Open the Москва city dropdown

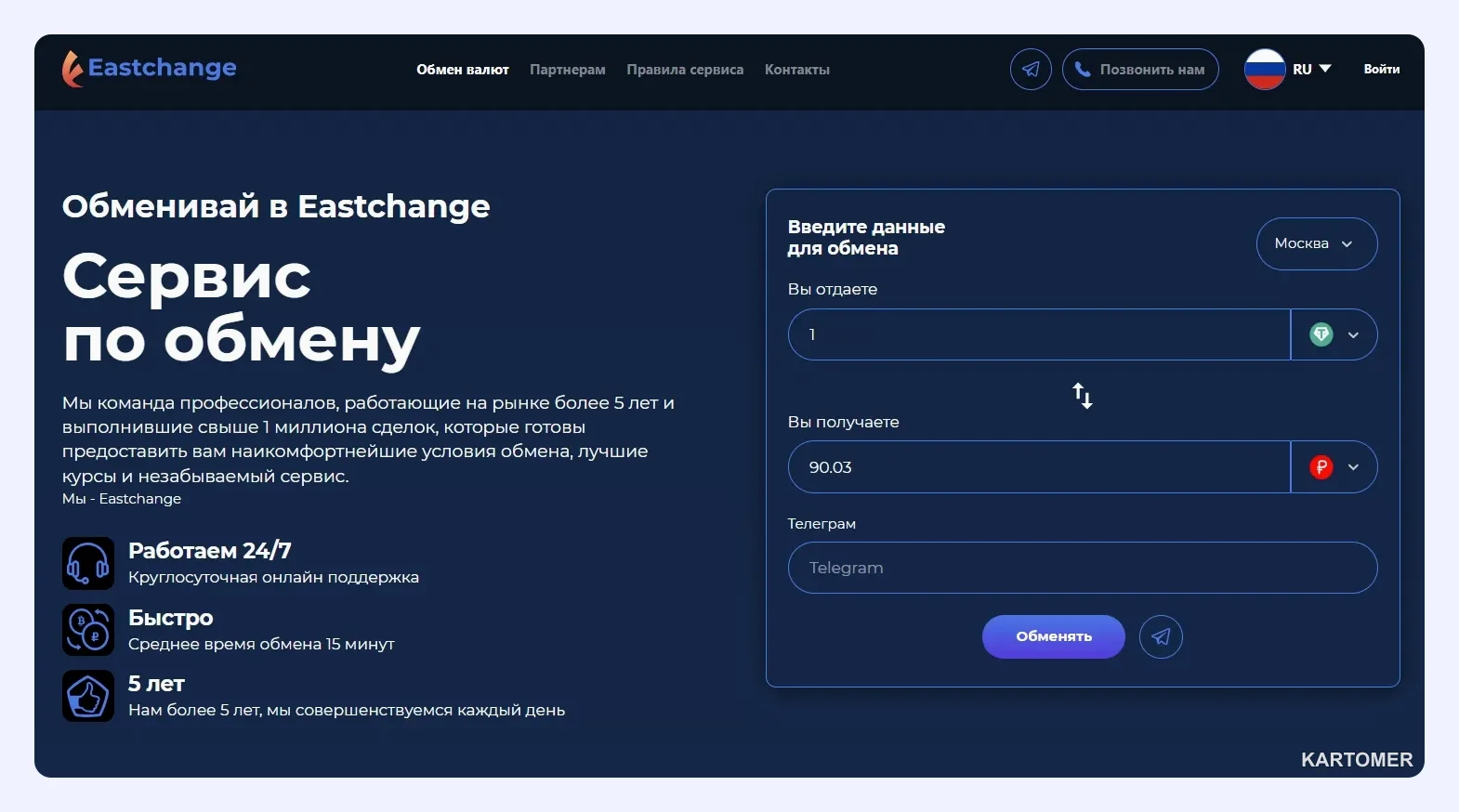coord(1317,243)
